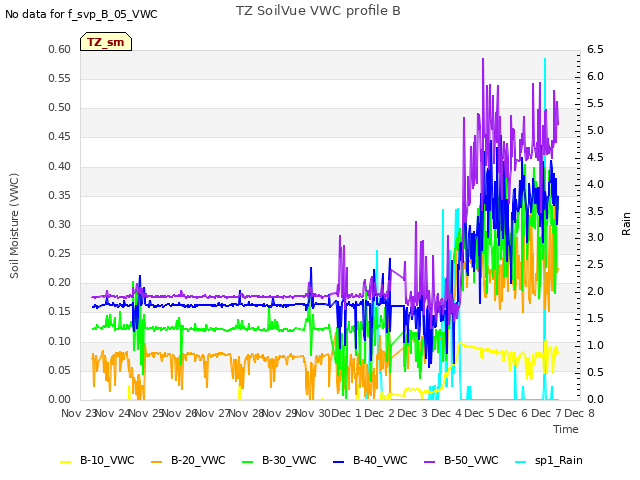Click the orange B-20_VWC legend swatch
The width and height of the screenshot is (640, 480).
[157, 462]
